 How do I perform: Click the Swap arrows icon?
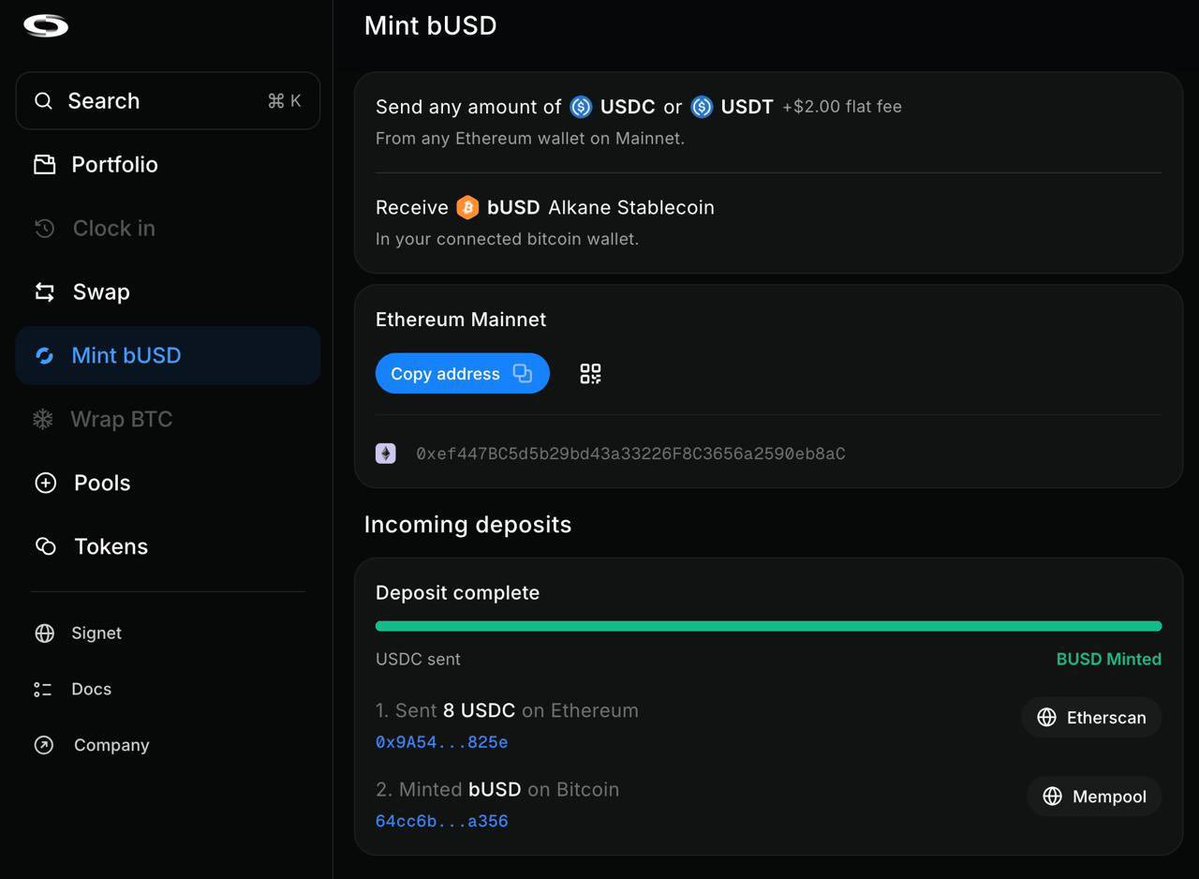click(x=44, y=292)
